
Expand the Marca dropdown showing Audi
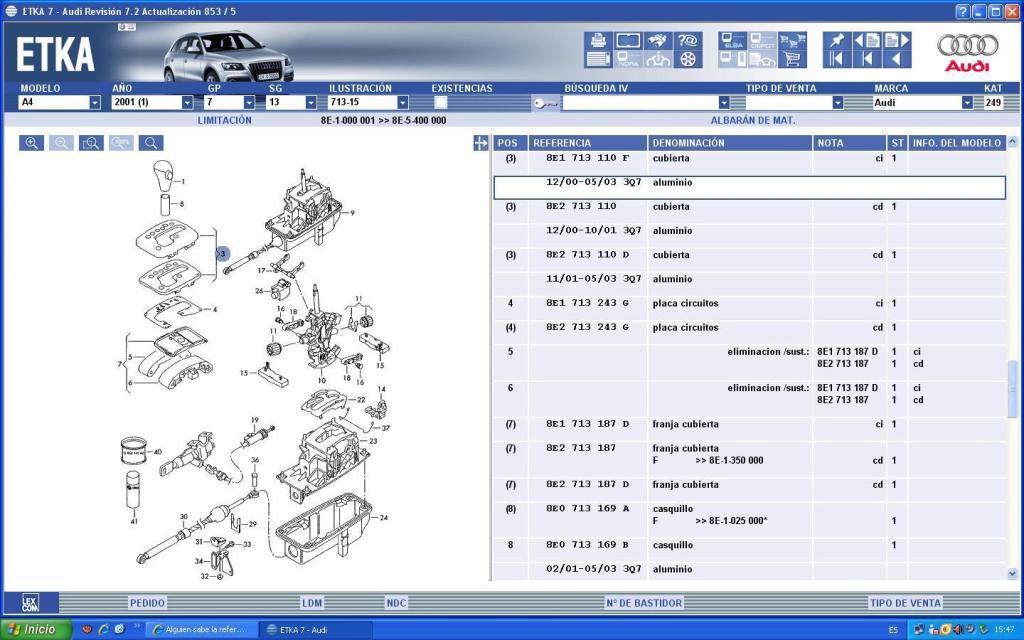point(967,103)
